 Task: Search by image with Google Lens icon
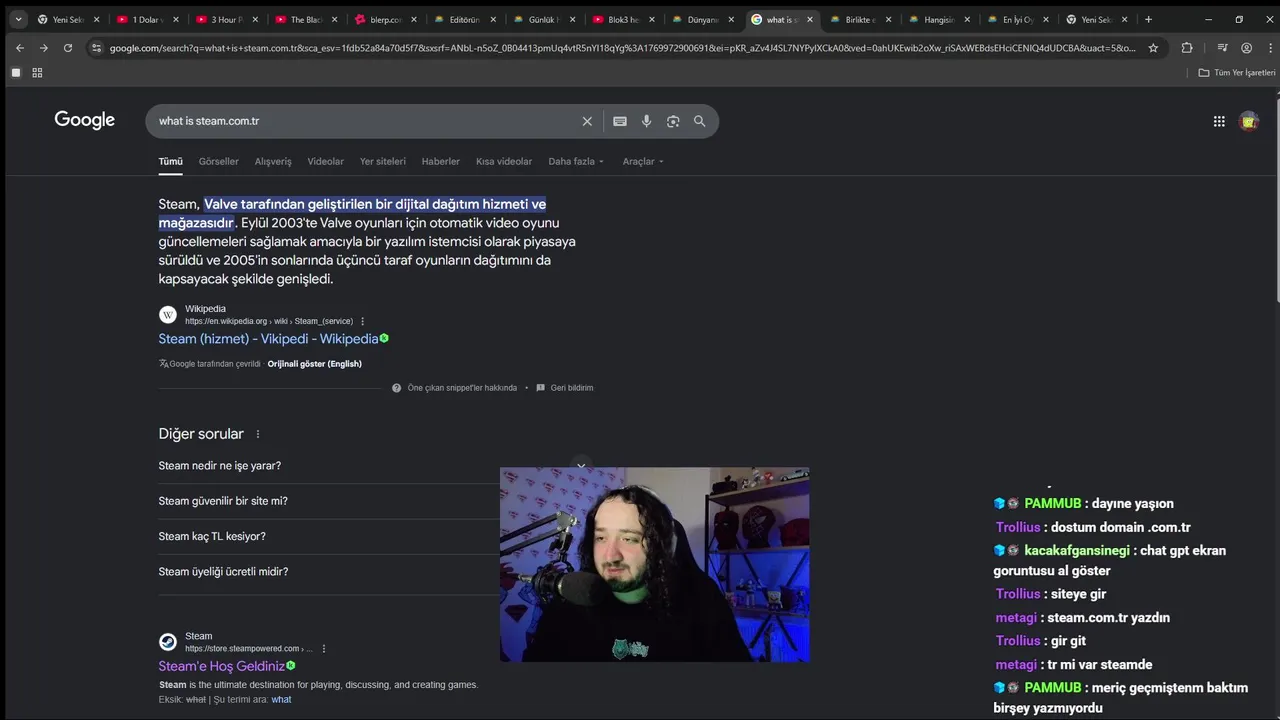673,121
